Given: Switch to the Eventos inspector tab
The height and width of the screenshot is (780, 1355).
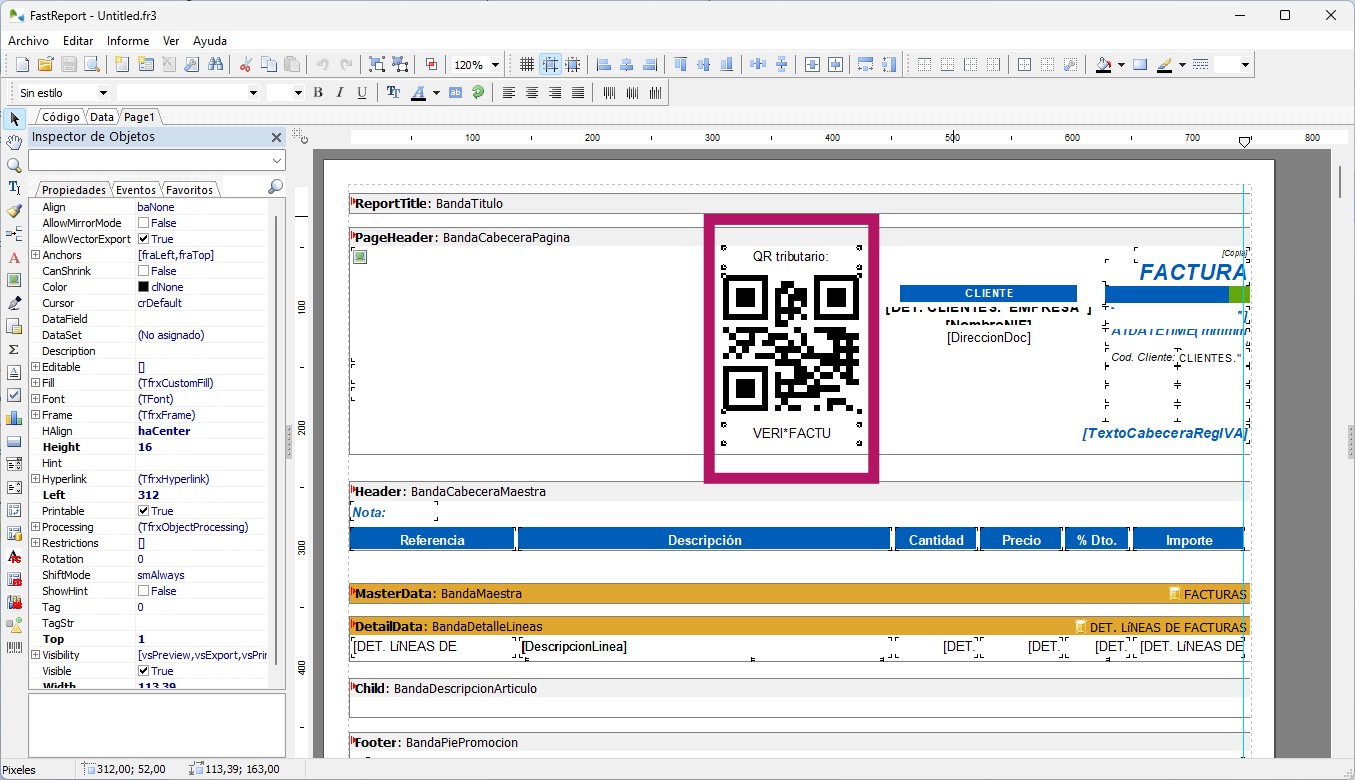Looking at the screenshot, I should click(135, 190).
